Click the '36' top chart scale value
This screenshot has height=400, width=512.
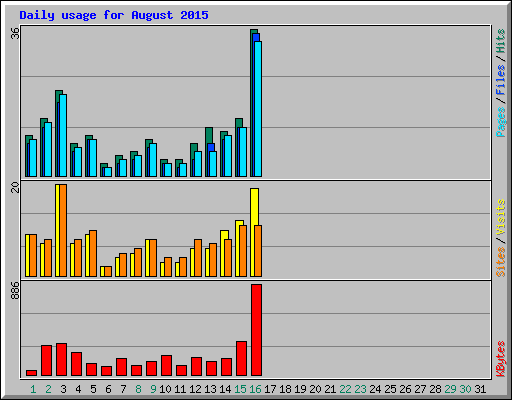click(15, 34)
